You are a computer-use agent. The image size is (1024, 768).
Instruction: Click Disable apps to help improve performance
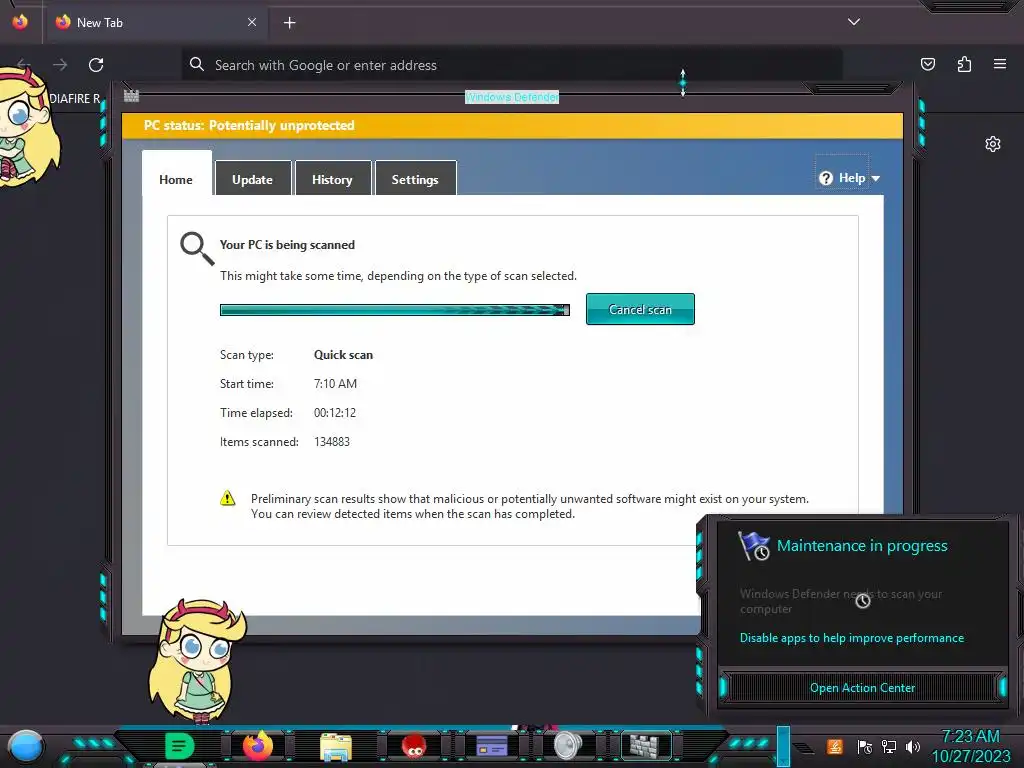coord(852,638)
